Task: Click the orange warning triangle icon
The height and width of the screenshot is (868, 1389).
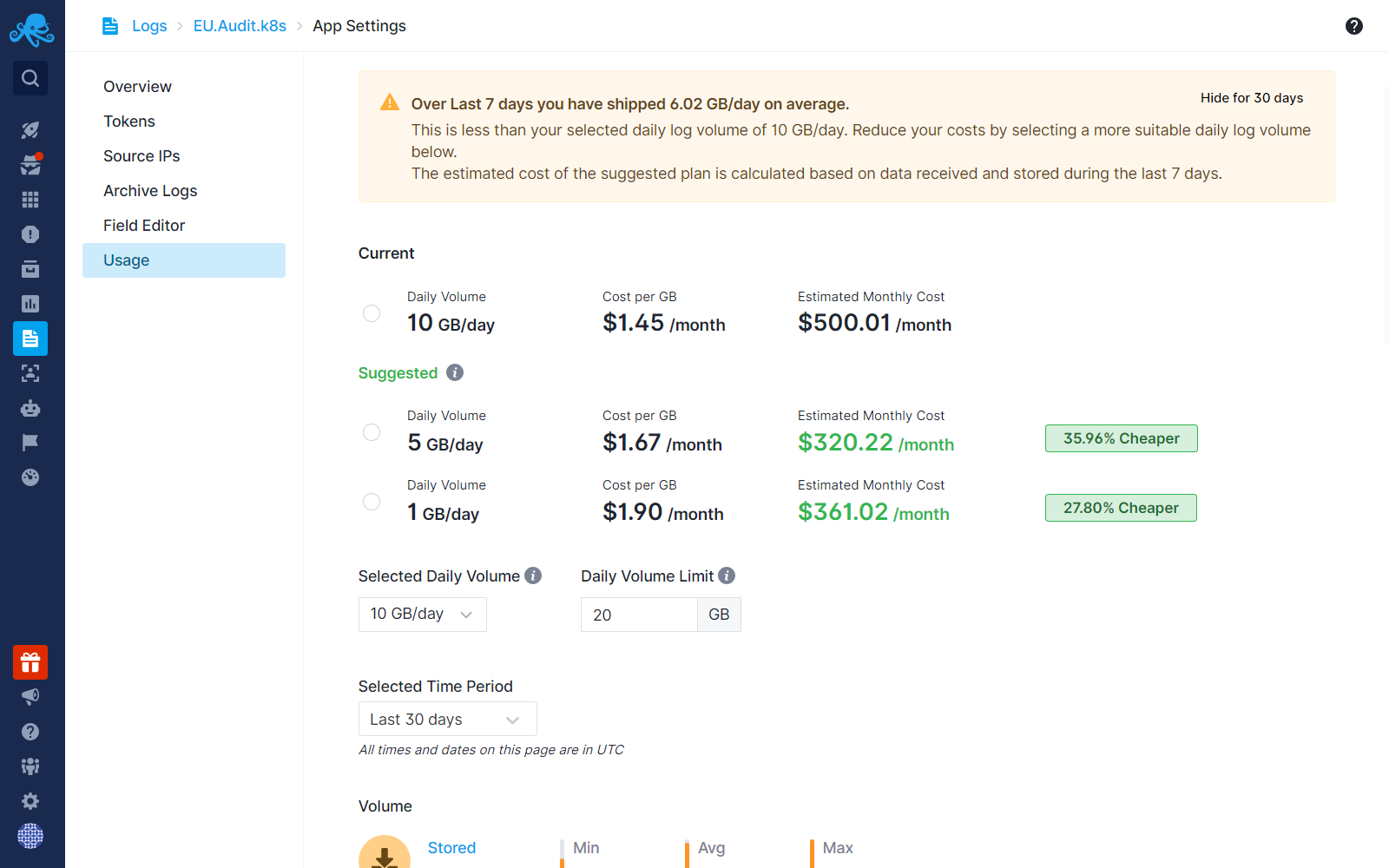Action: coord(390,102)
